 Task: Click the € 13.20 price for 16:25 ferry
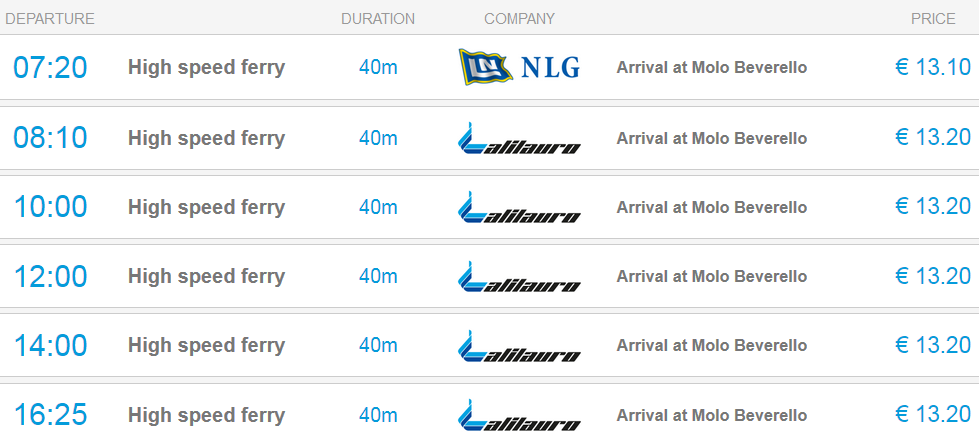933,415
